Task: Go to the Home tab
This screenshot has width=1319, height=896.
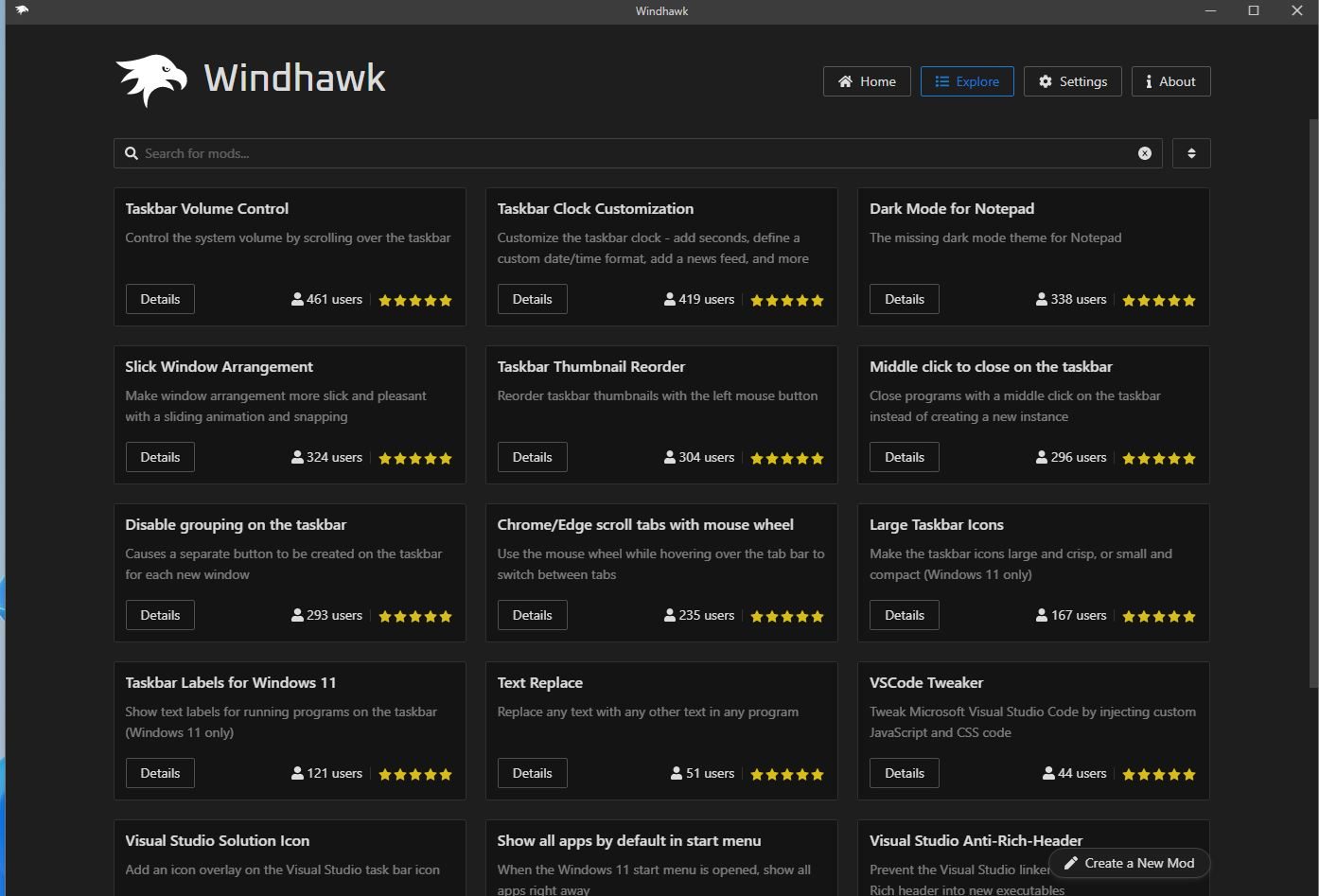Action: 867,81
